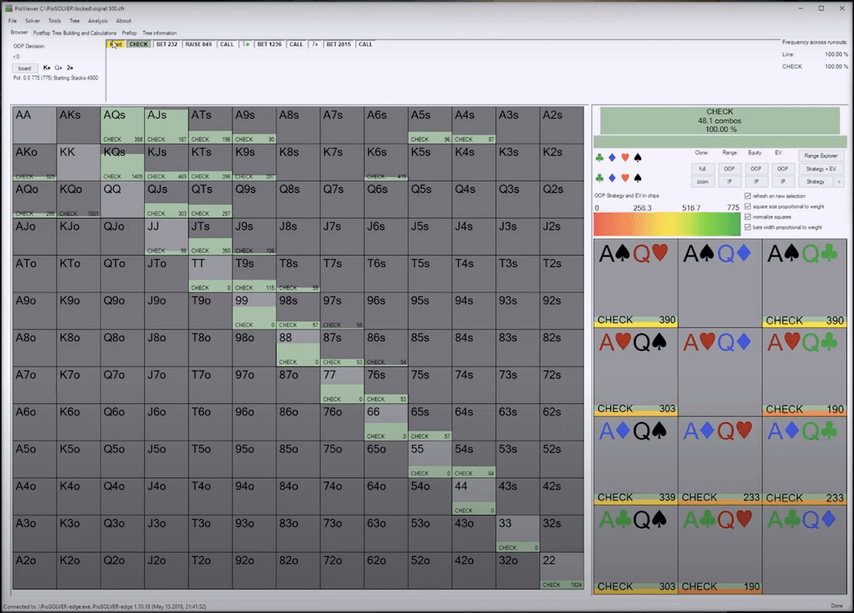Image resolution: width=854 pixels, height=613 pixels.
Task: Open the Range Explorer
Action: pyautogui.click(x=821, y=156)
